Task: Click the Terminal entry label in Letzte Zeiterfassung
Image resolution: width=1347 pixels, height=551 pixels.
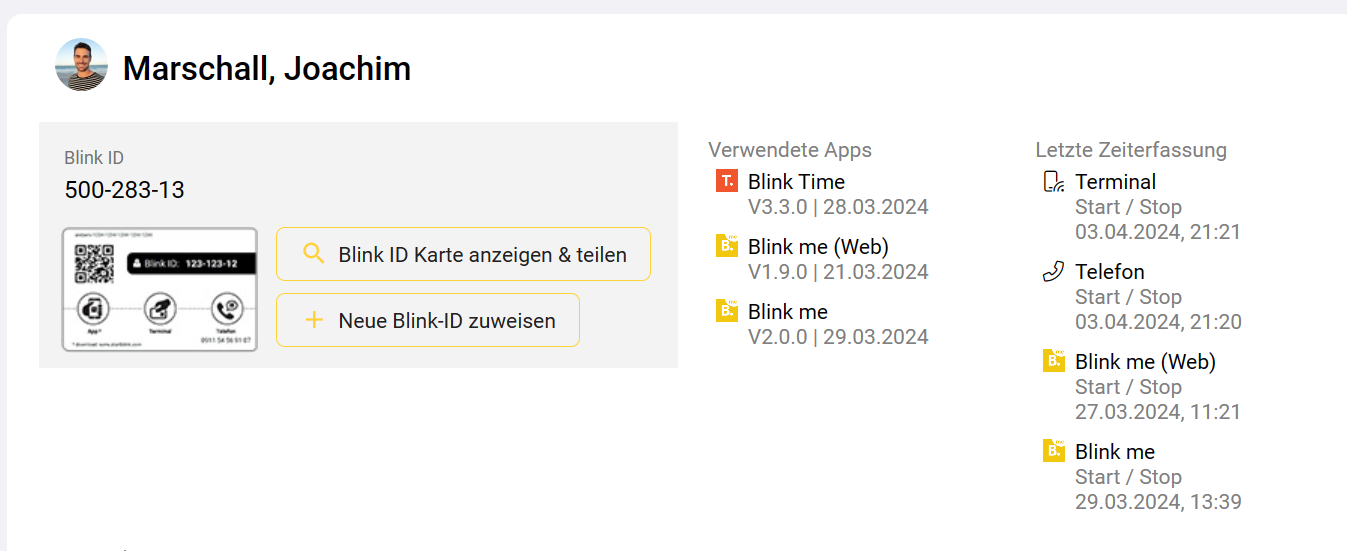Action: [x=1115, y=182]
